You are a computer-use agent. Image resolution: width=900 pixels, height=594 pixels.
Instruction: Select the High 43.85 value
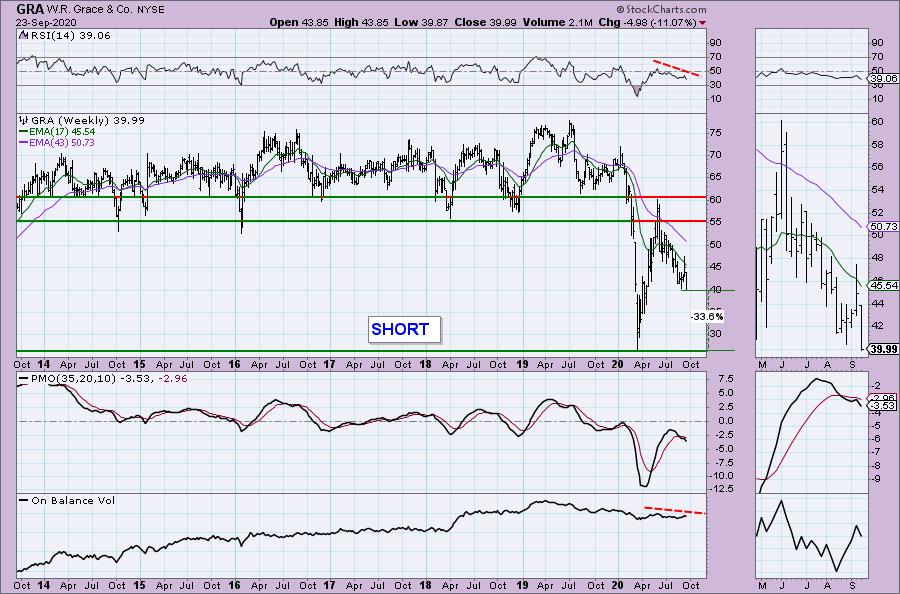pyautogui.click(x=361, y=22)
